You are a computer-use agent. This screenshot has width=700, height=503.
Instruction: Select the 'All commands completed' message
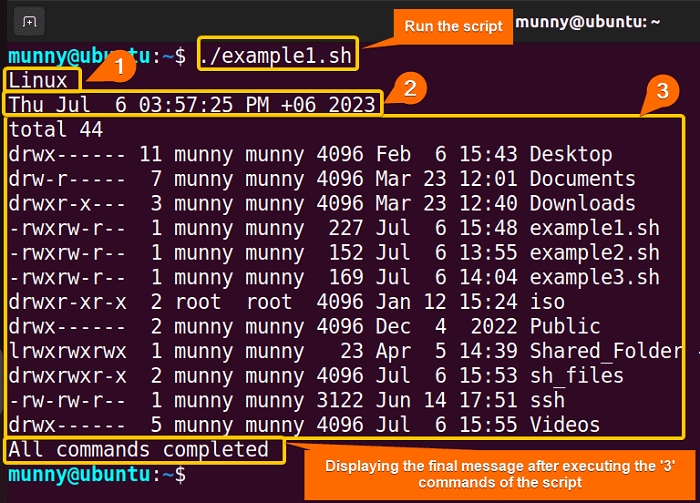click(138, 449)
